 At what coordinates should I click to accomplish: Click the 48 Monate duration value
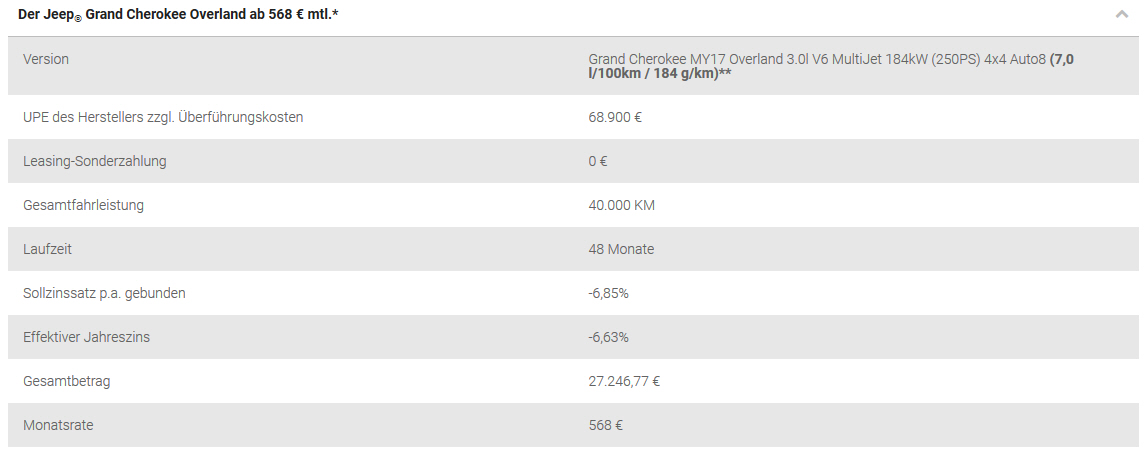622,249
